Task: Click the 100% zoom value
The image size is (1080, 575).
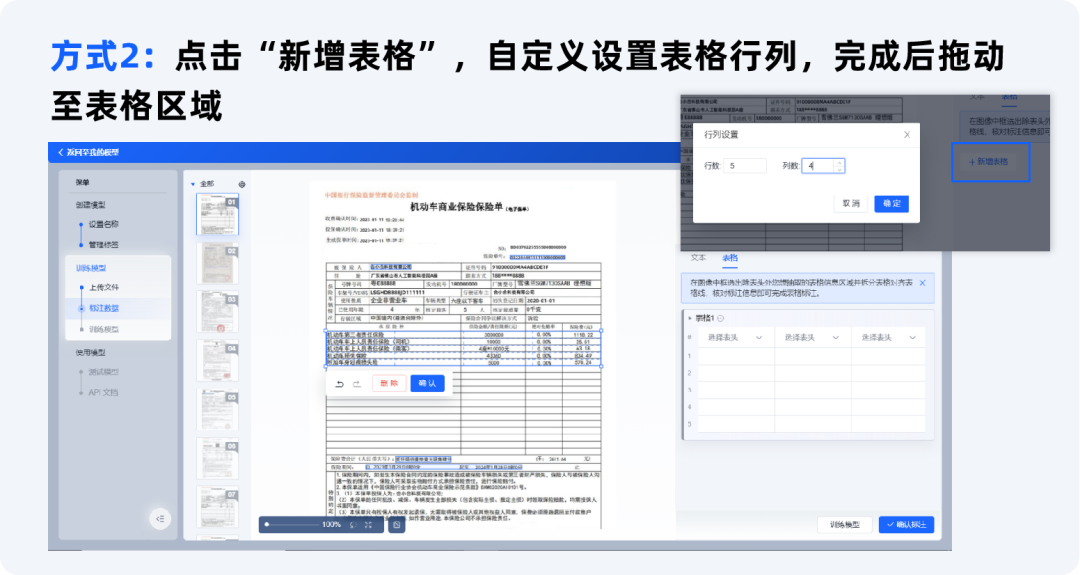Action: click(x=331, y=525)
